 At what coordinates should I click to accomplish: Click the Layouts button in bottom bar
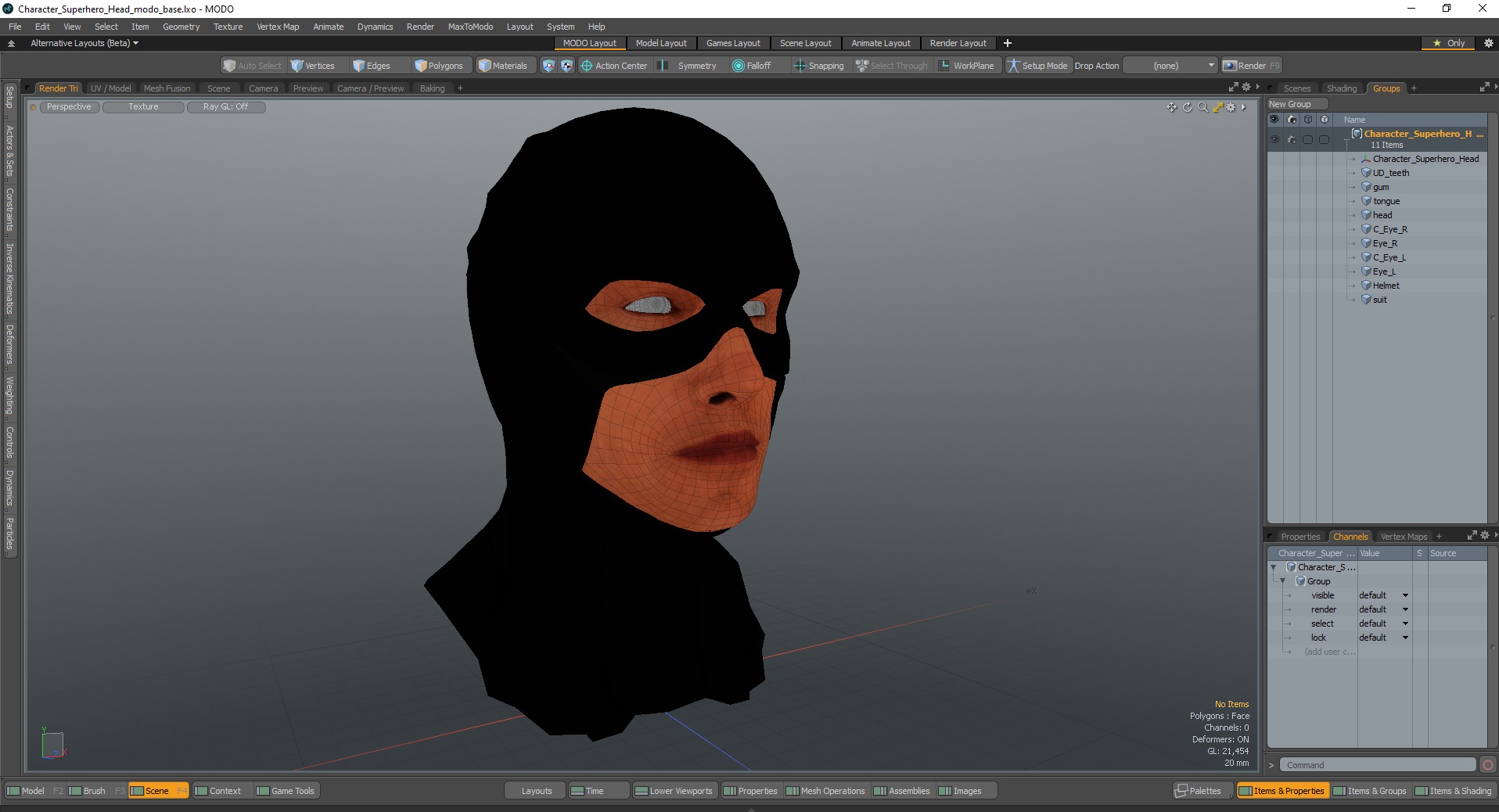click(536, 791)
